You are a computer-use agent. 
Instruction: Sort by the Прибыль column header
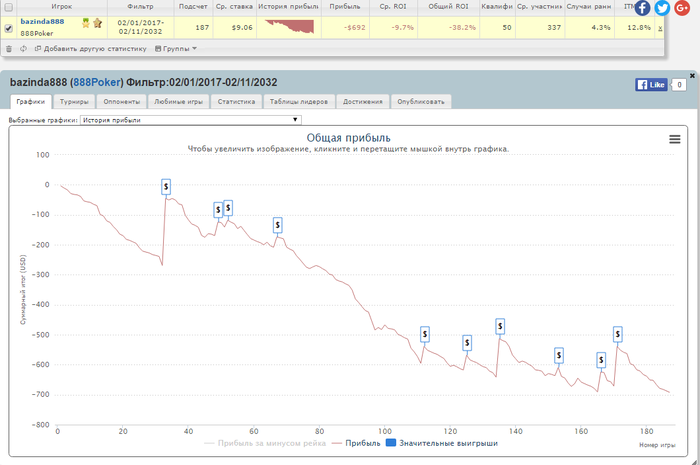point(345,7)
